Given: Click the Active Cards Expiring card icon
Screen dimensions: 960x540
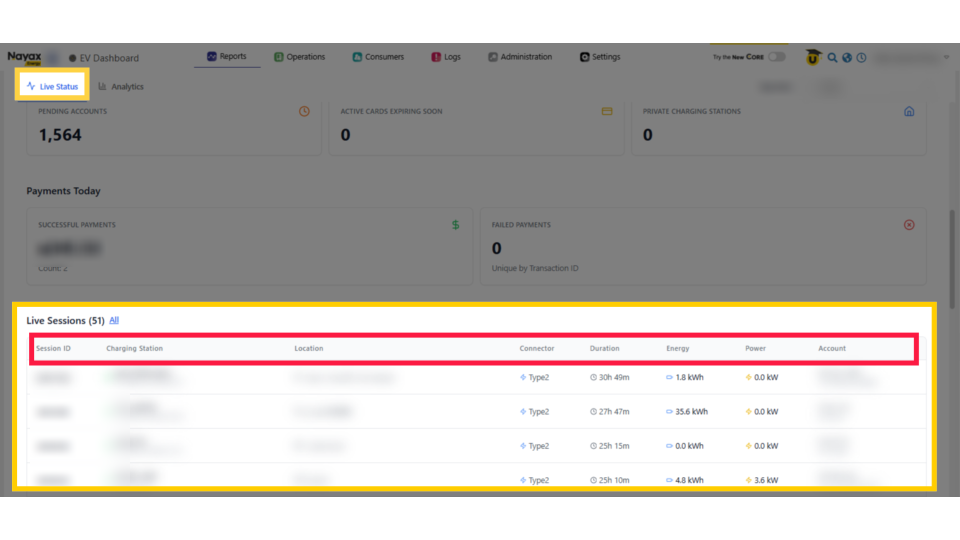Looking at the screenshot, I should pyautogui.click(x=607, y=111).
